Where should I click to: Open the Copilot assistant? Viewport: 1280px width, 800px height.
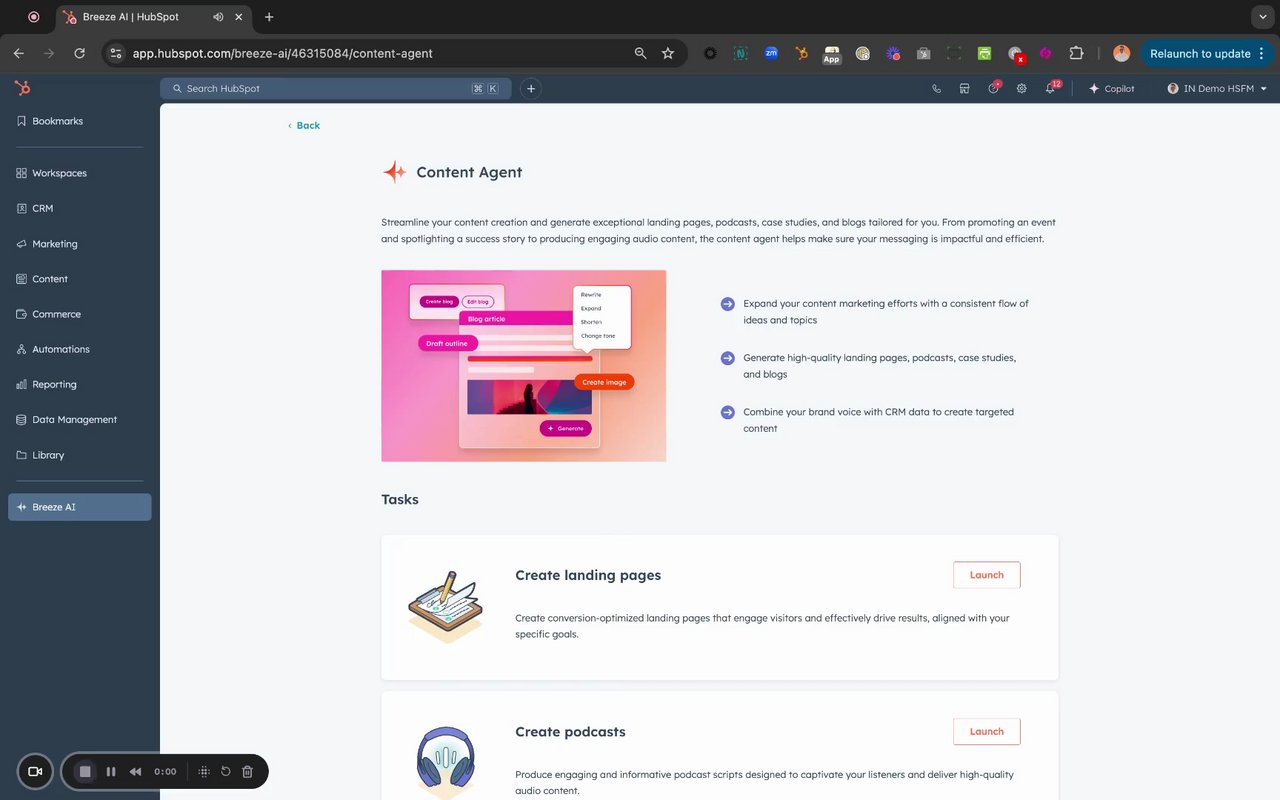1112,89
